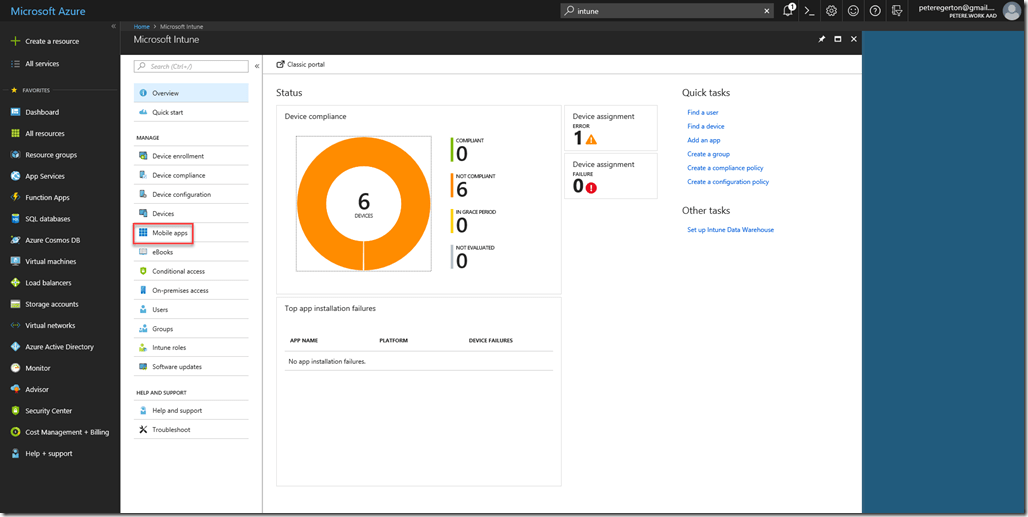Image resolution: width=1028 pixels, height=517 pixels.
Task: Click Create a resource in sidebar
Action: pos(52,41)
